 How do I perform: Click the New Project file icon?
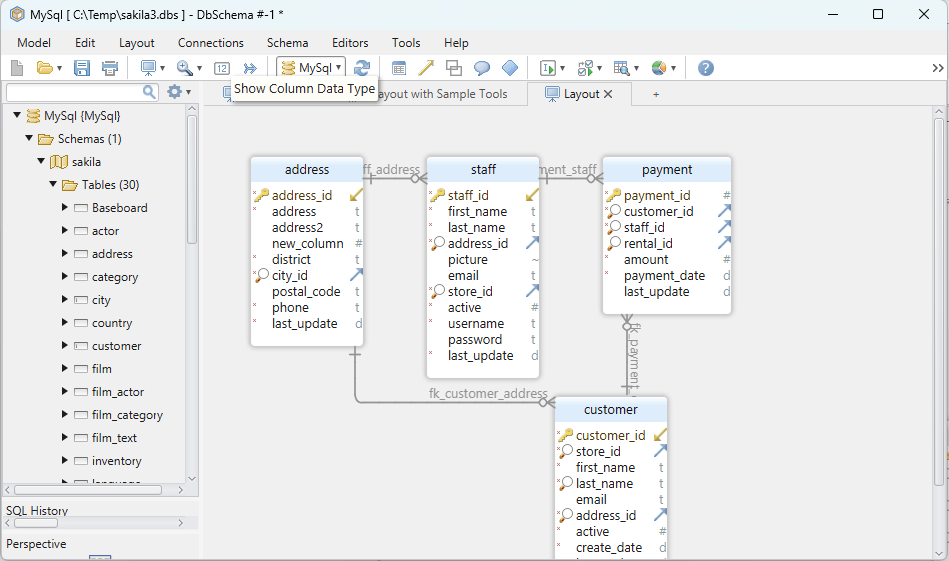(17, 68)
